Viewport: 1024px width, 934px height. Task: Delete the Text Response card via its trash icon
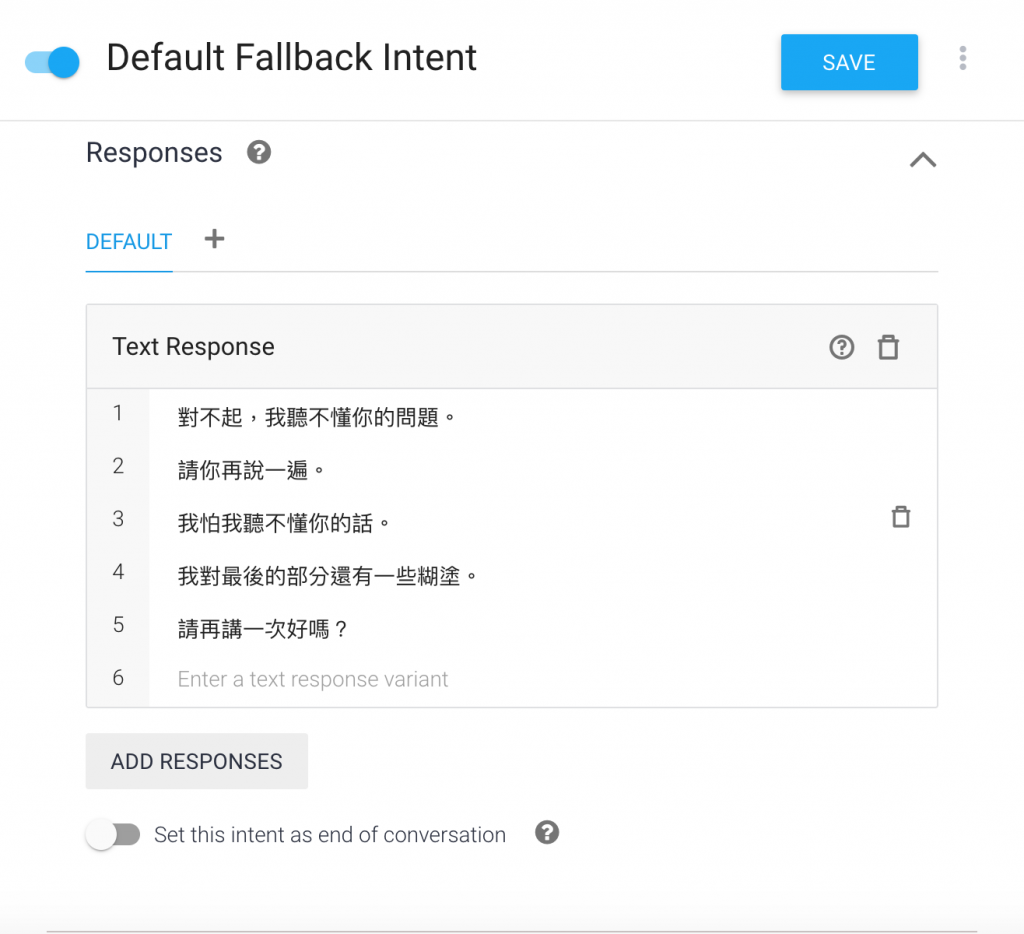coord(888,347)
